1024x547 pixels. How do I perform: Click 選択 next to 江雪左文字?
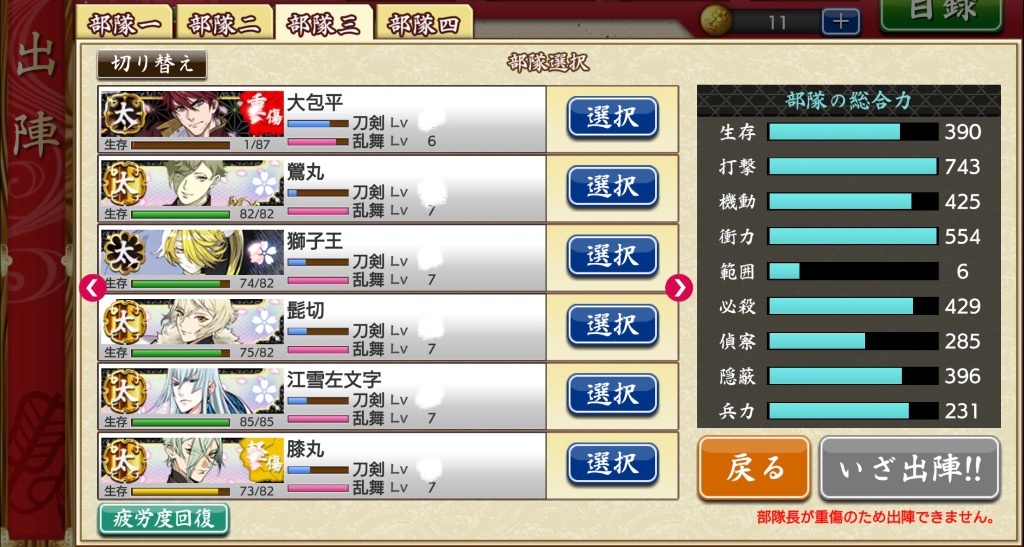click(x=612, y=394)
